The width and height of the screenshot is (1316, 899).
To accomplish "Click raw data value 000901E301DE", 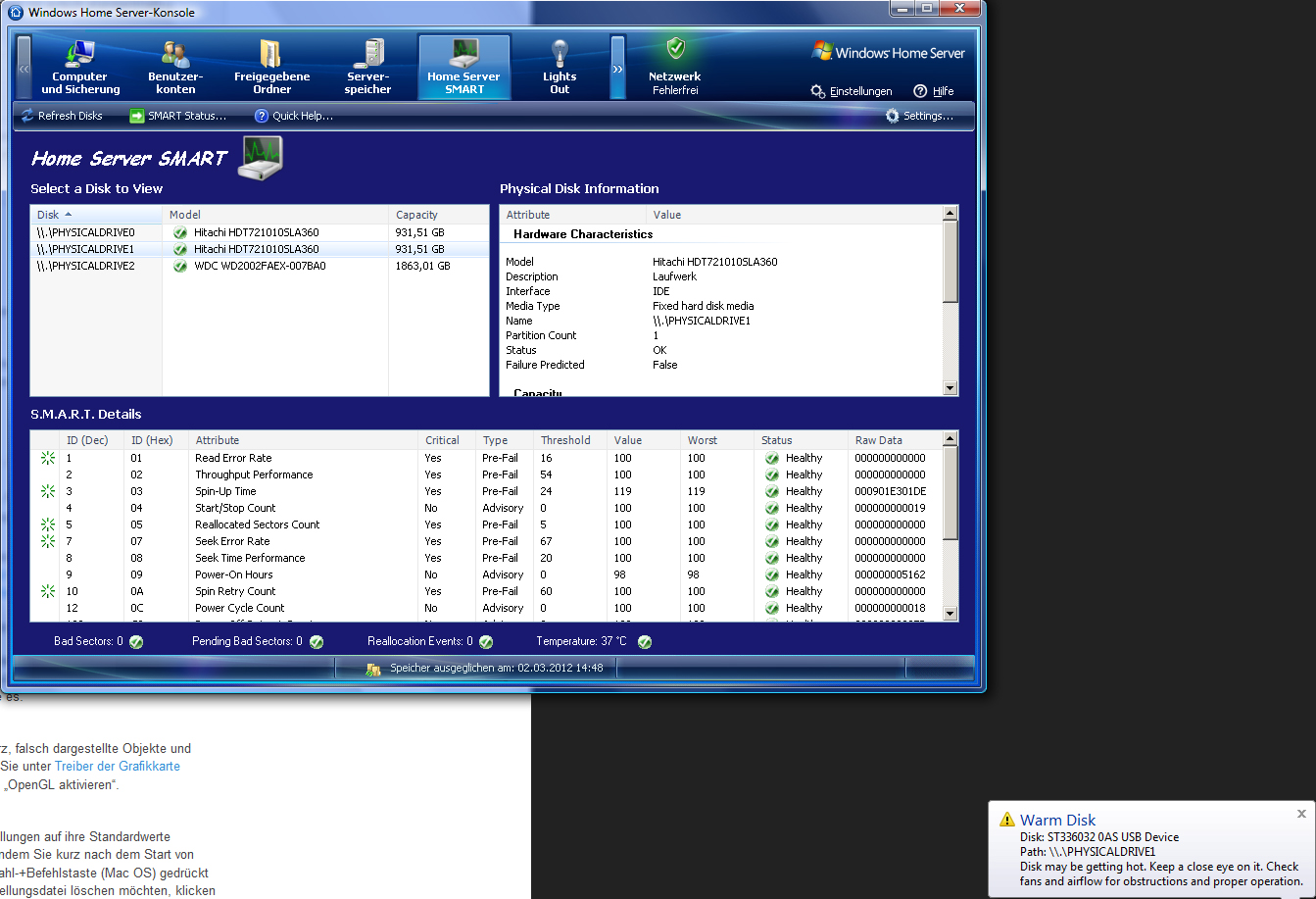I will [890, 491].
